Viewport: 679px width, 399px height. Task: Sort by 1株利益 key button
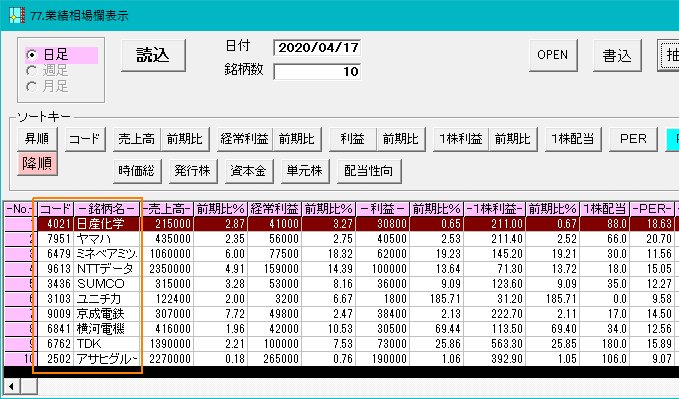tap(461, 139)
